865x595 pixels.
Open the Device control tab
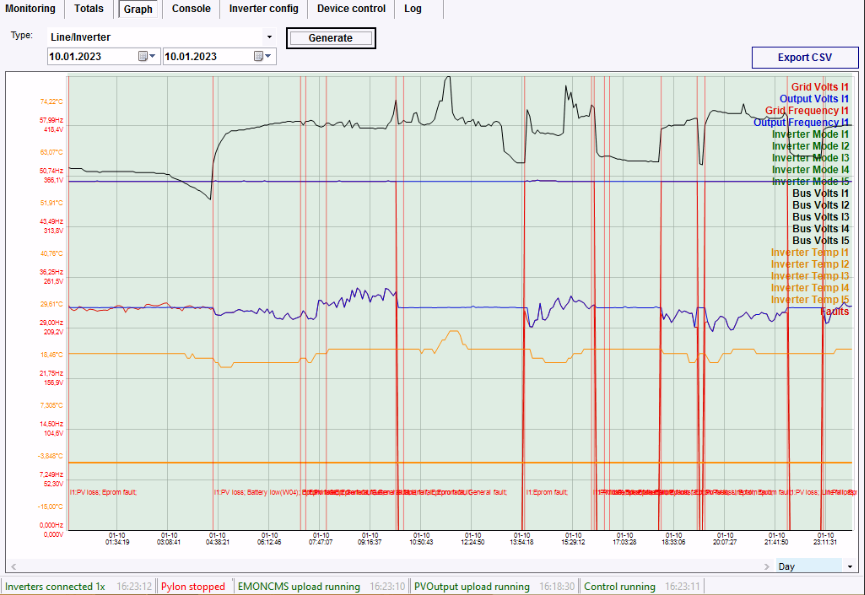tap(351, 9)
